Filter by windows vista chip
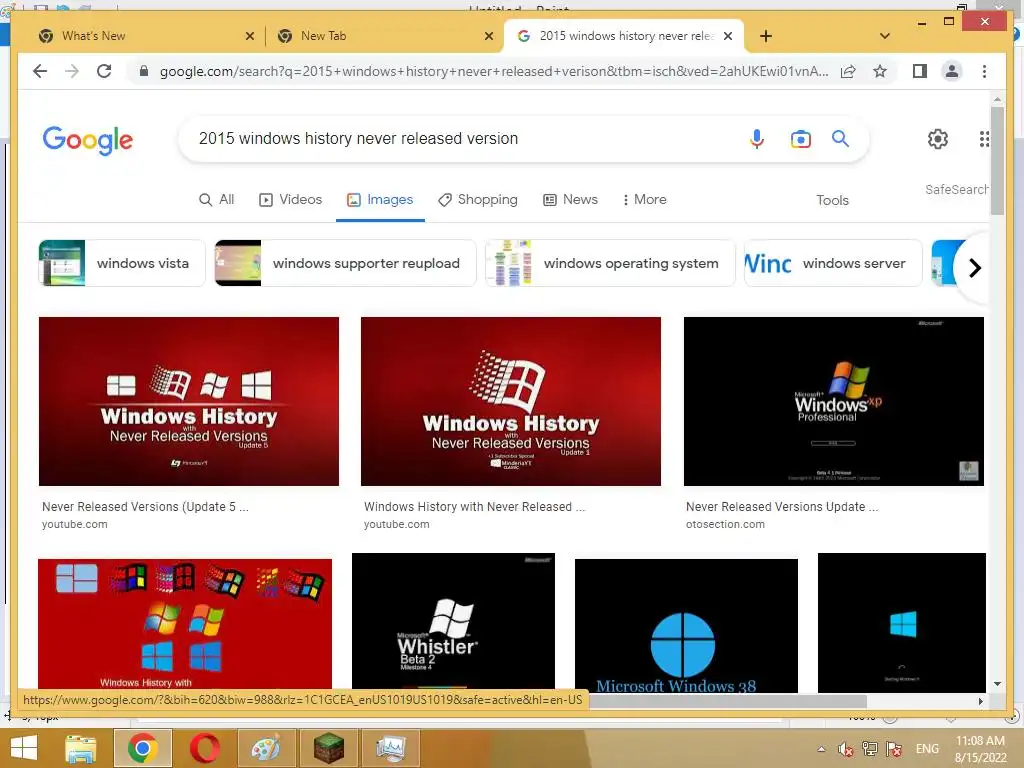The height and width of the screenshot is (768, 1024). click(x=122, y=263)
